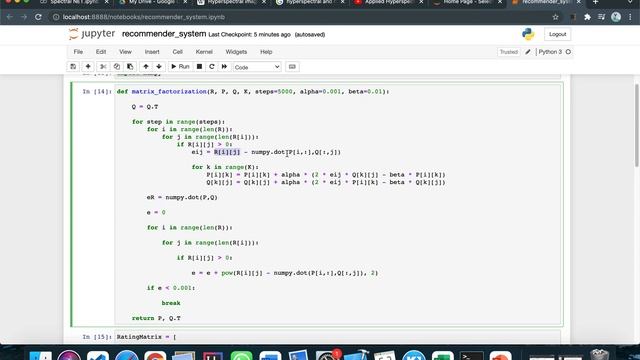Image resolution: width=640 pixels, height=360 pixels.
Task: Click the def matrix_factorization line
Action: (x=253, y=92)
